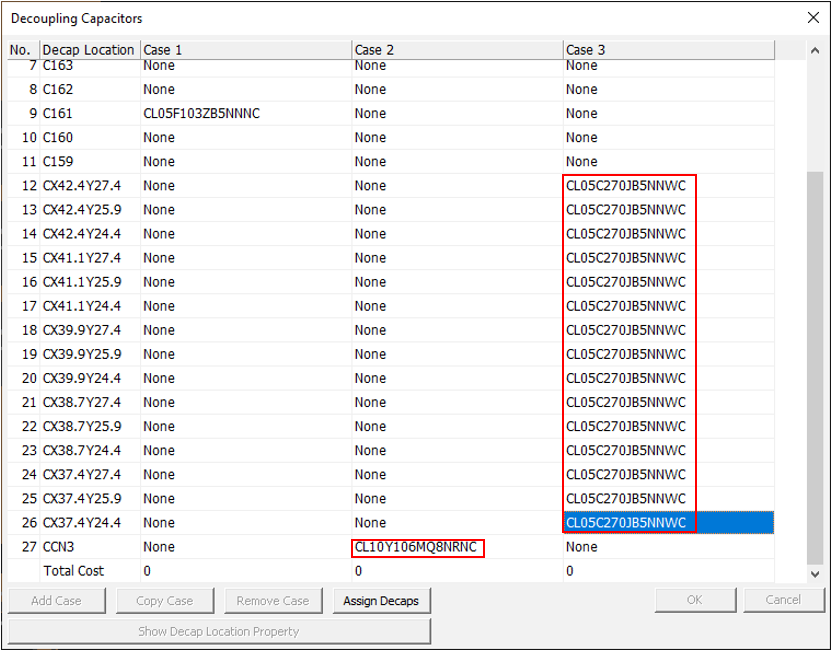Screen dimensions: 832x651
Task: Select the highlighted Case 3 cell in row 26
Action: 627,523
